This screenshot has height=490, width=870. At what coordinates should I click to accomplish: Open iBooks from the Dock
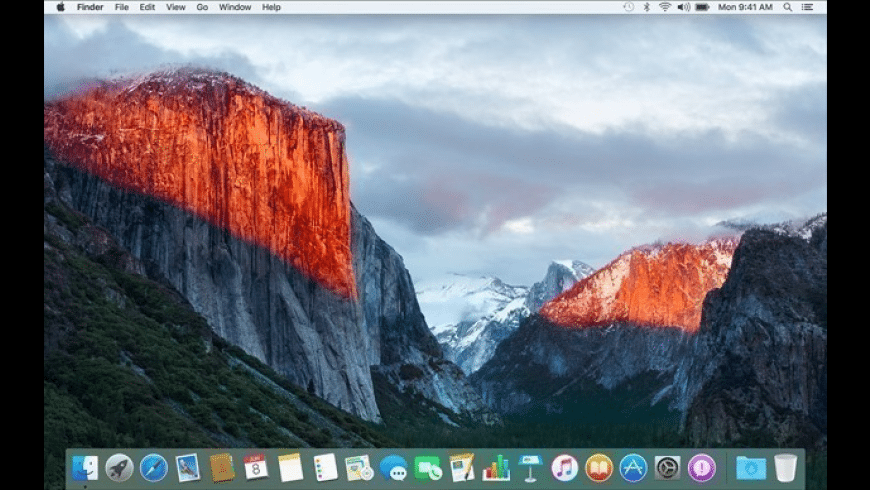pos(599,468)
